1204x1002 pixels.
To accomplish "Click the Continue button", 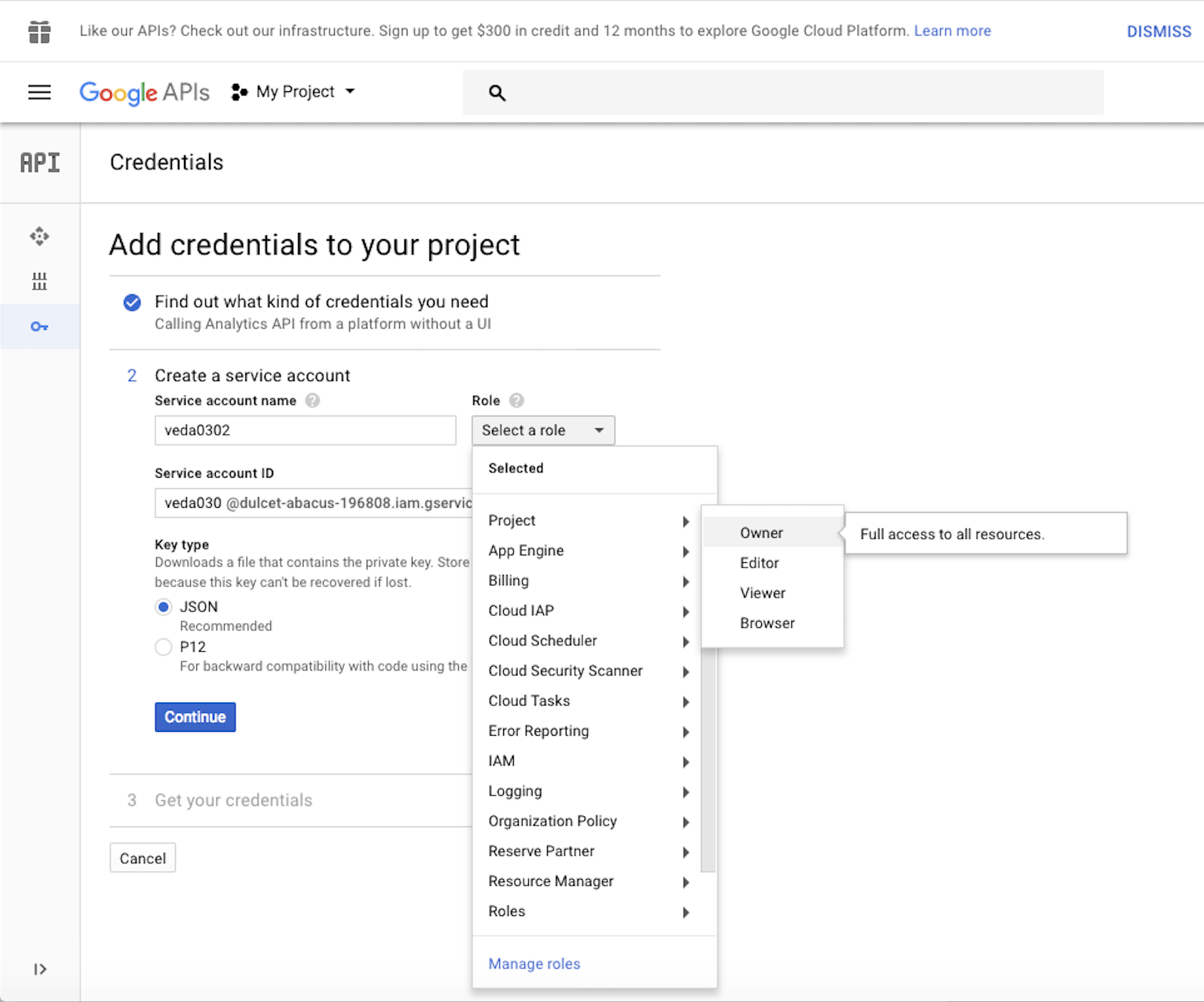I will pyautogui.click(x=195, y=717).
